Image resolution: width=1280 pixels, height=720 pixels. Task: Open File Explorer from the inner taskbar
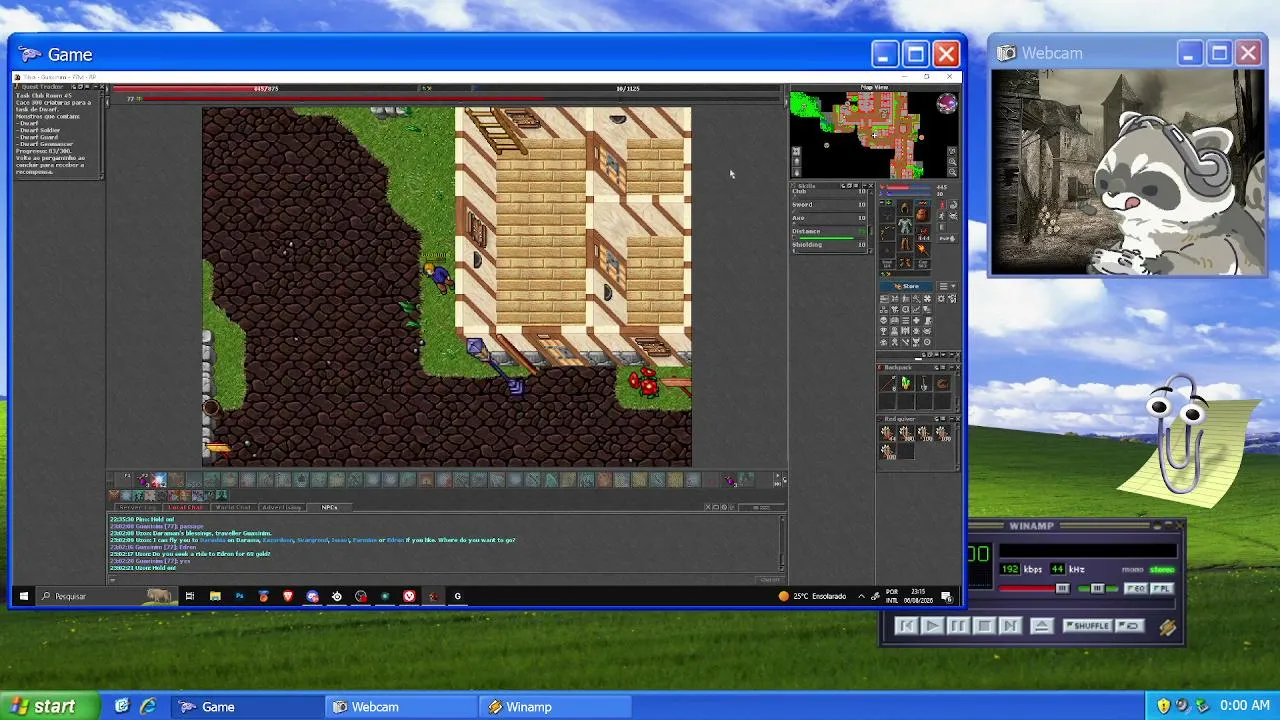click(x=215, y=596)
